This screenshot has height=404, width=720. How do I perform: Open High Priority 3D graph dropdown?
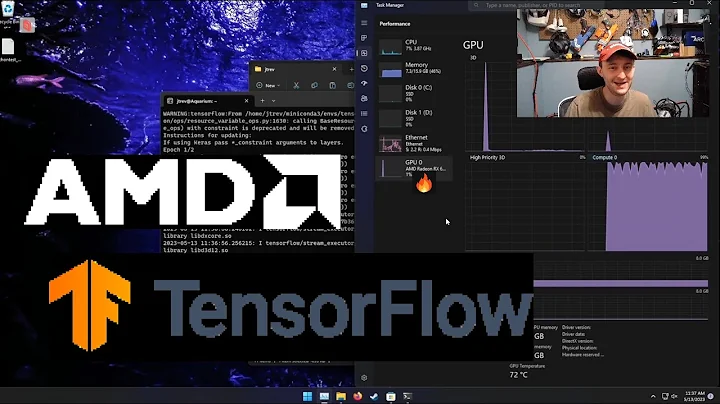point(487,157)
